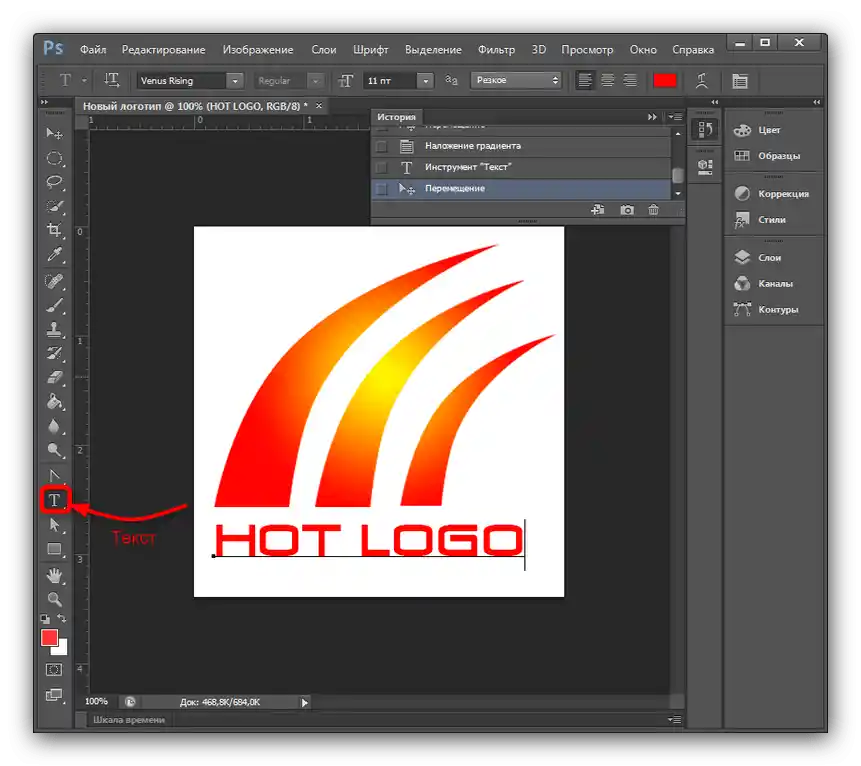Create new snapshot in История panel
This screenshot has height=766, width=861.
[x=627, y=210]
